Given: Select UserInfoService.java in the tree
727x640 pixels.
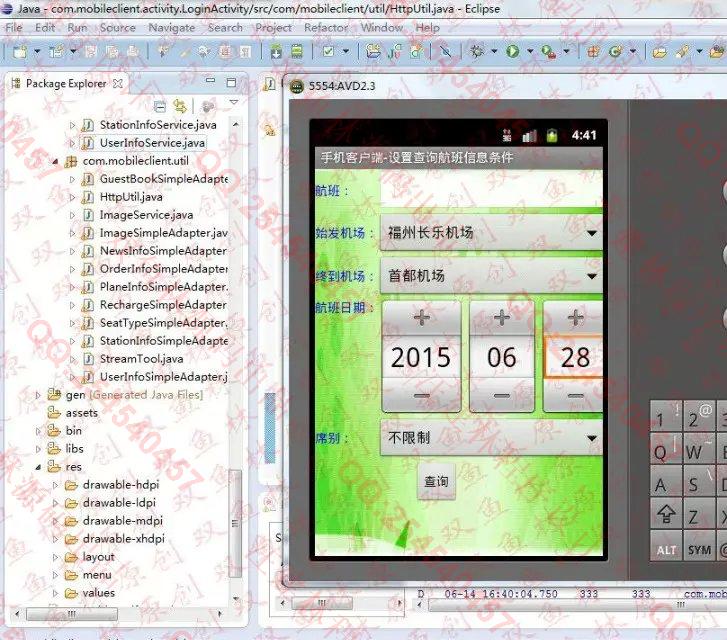Looking at the screenshot, I should click(x=152, y=143).
